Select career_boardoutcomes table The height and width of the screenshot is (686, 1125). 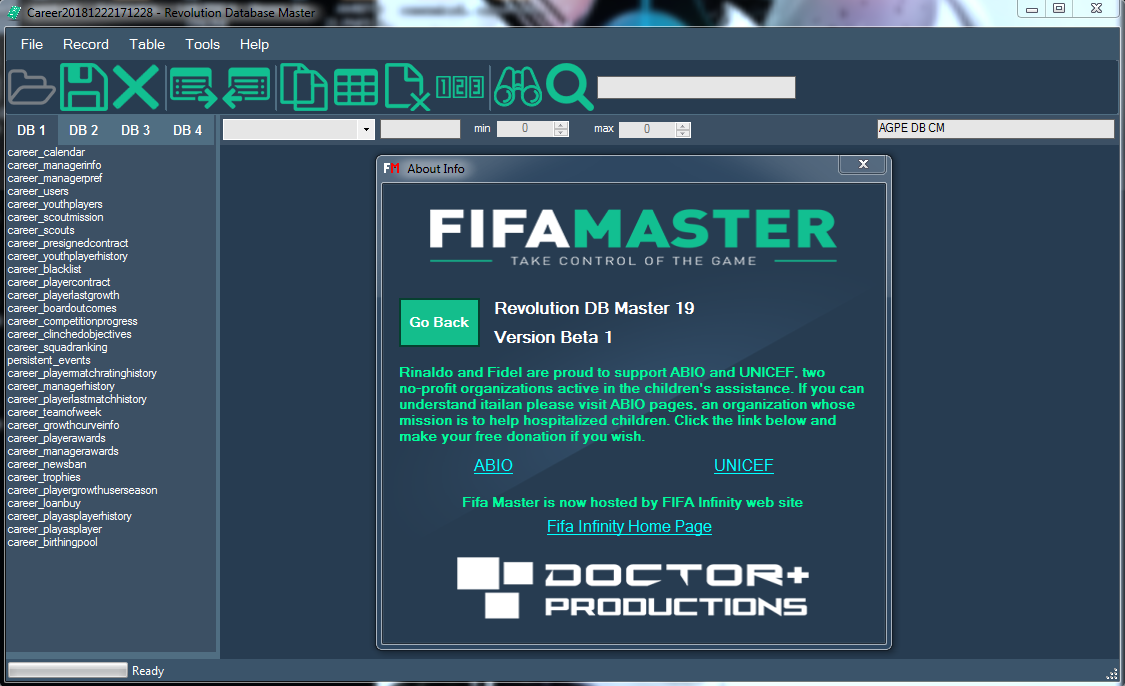pos(62,308)
